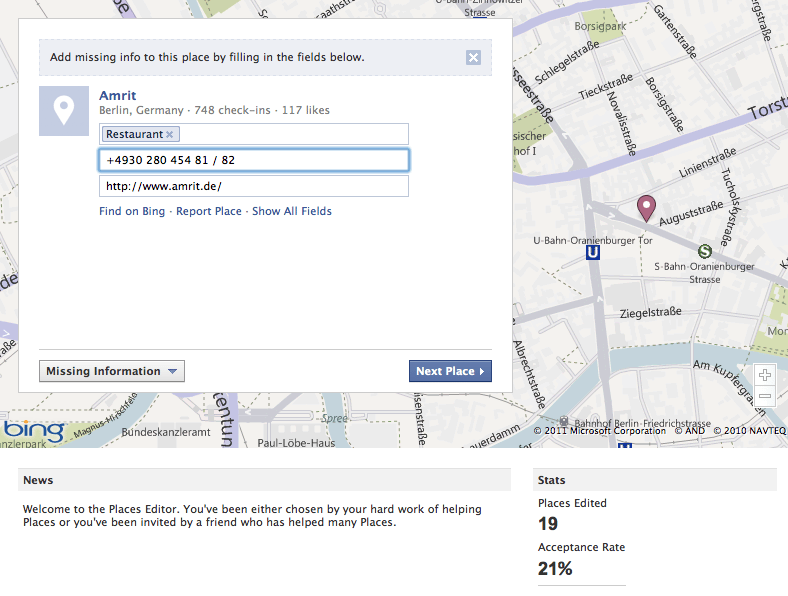This screenshot has width=788, height=596.
Task: Click the News section header
Action: tap(264, 480)
